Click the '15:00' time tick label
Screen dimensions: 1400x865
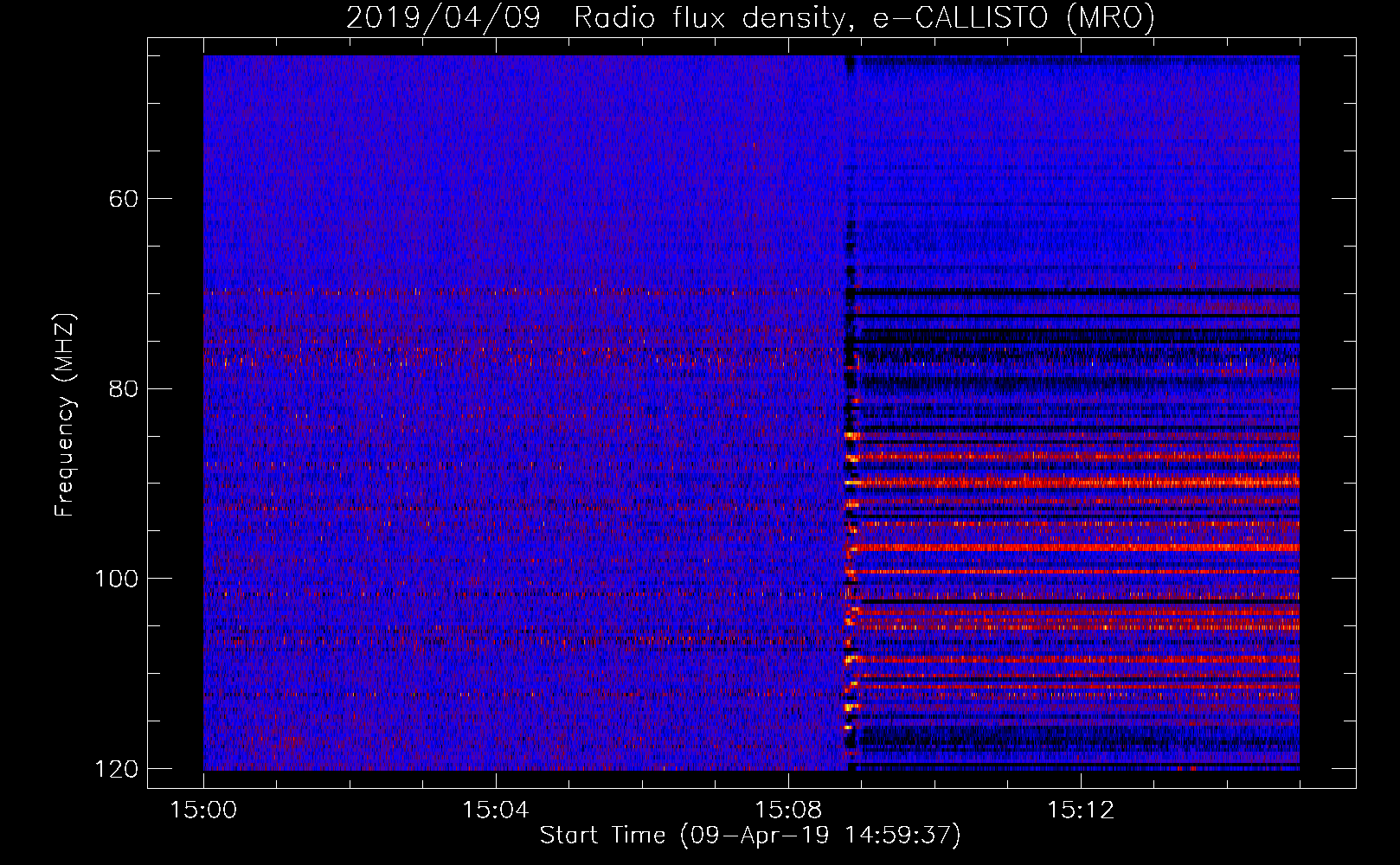[203, 811]
